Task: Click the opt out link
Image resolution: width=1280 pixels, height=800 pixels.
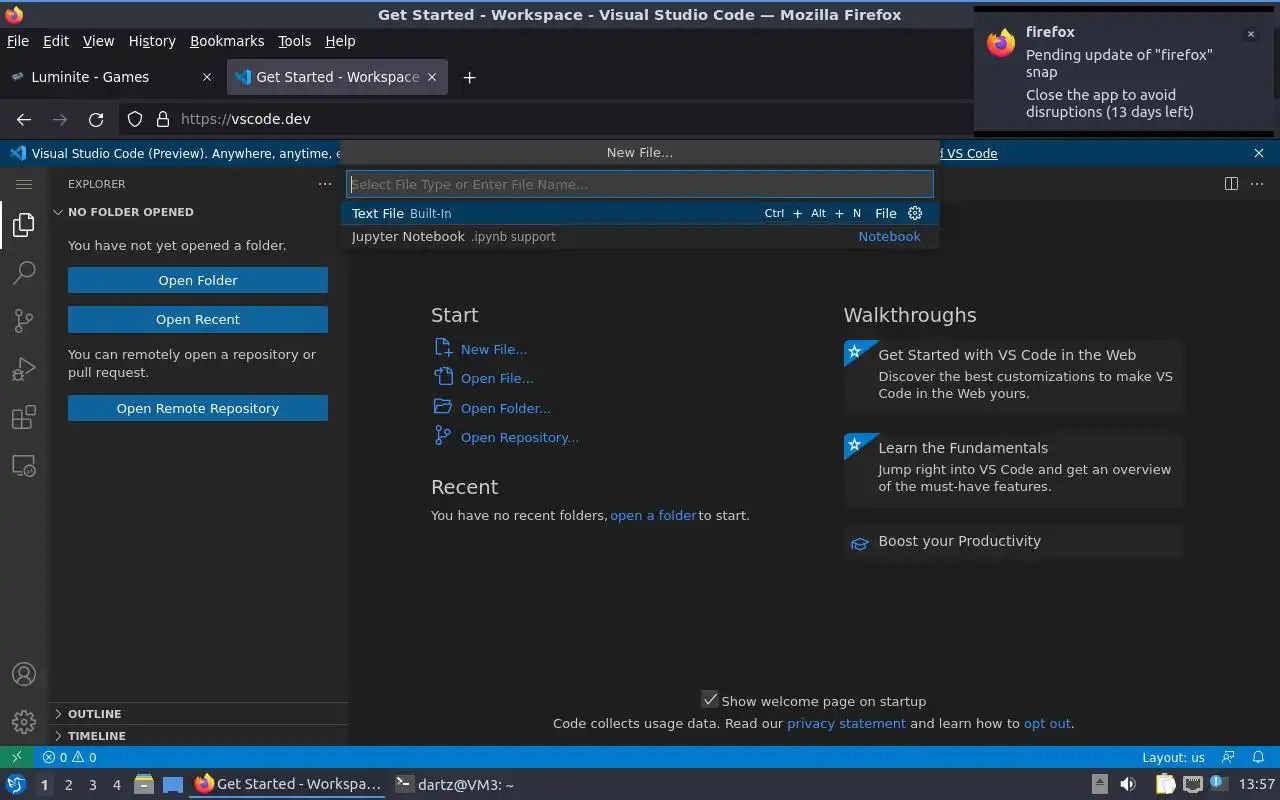Action: pos(1047,723)
